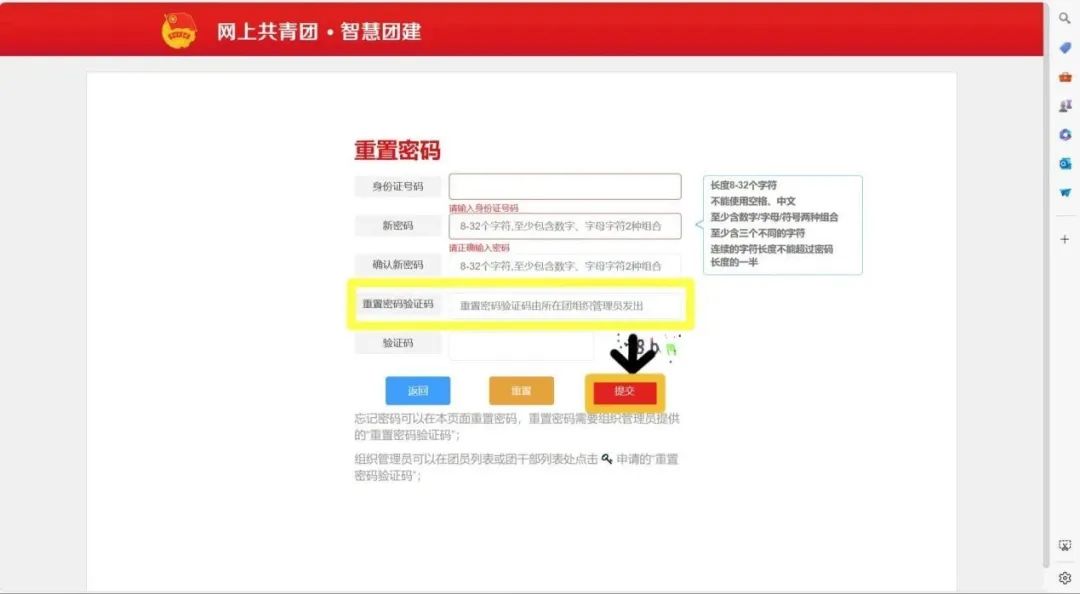The width and height of the screenshot is (1080, 594).
Task: Focus the 确认新密码 input field
Action: click(x=565, y=265)
